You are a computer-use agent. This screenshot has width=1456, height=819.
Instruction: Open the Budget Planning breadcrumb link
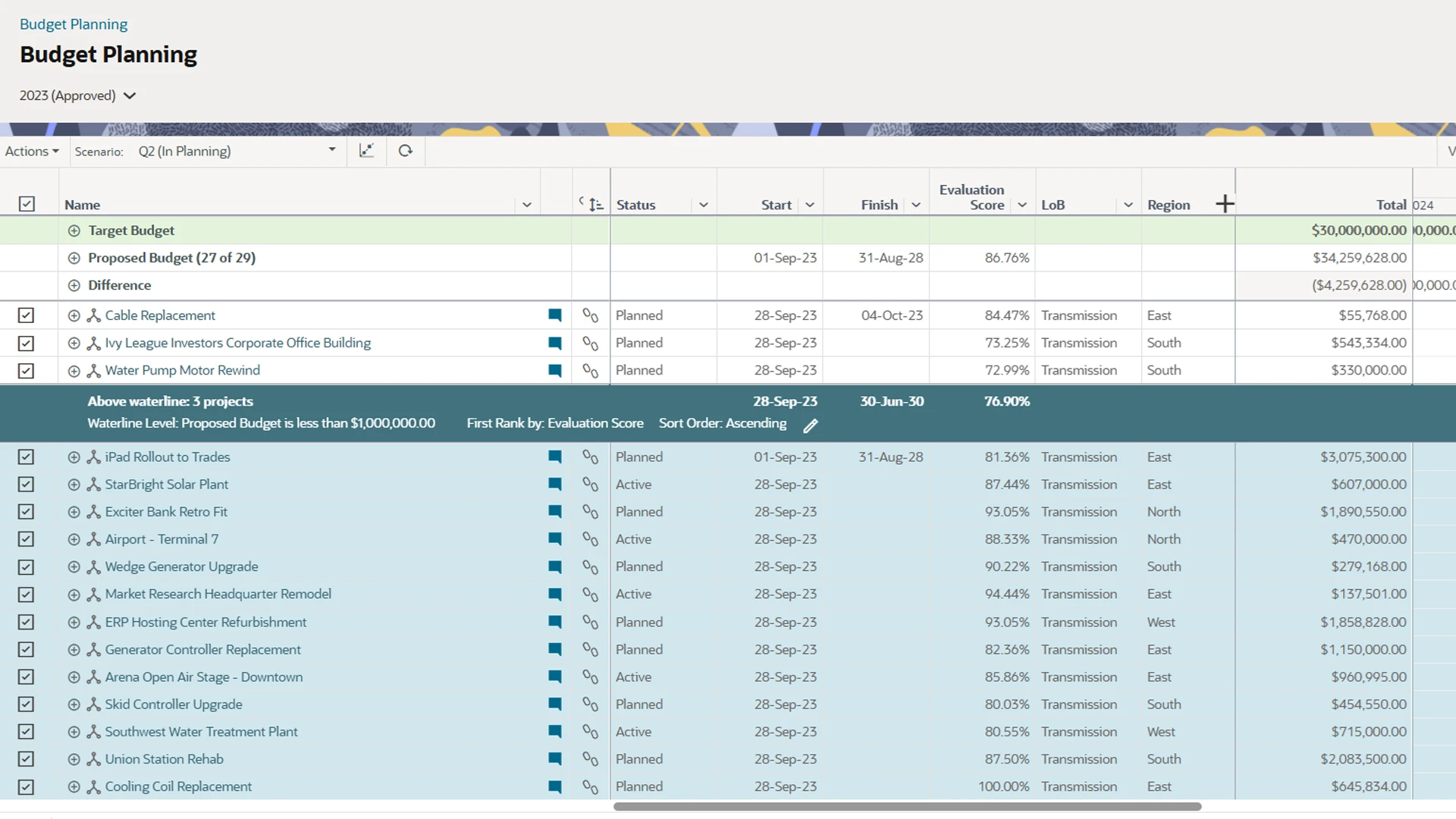click(73, 24)
